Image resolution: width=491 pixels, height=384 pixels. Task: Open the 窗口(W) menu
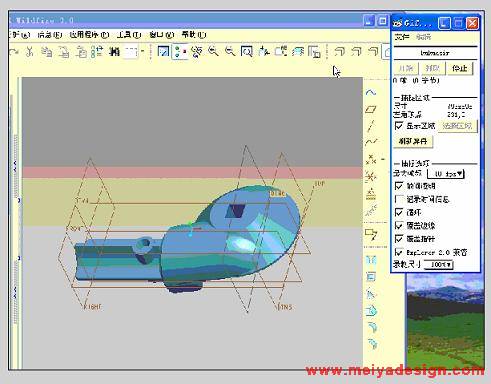click(x=161, y=34)
